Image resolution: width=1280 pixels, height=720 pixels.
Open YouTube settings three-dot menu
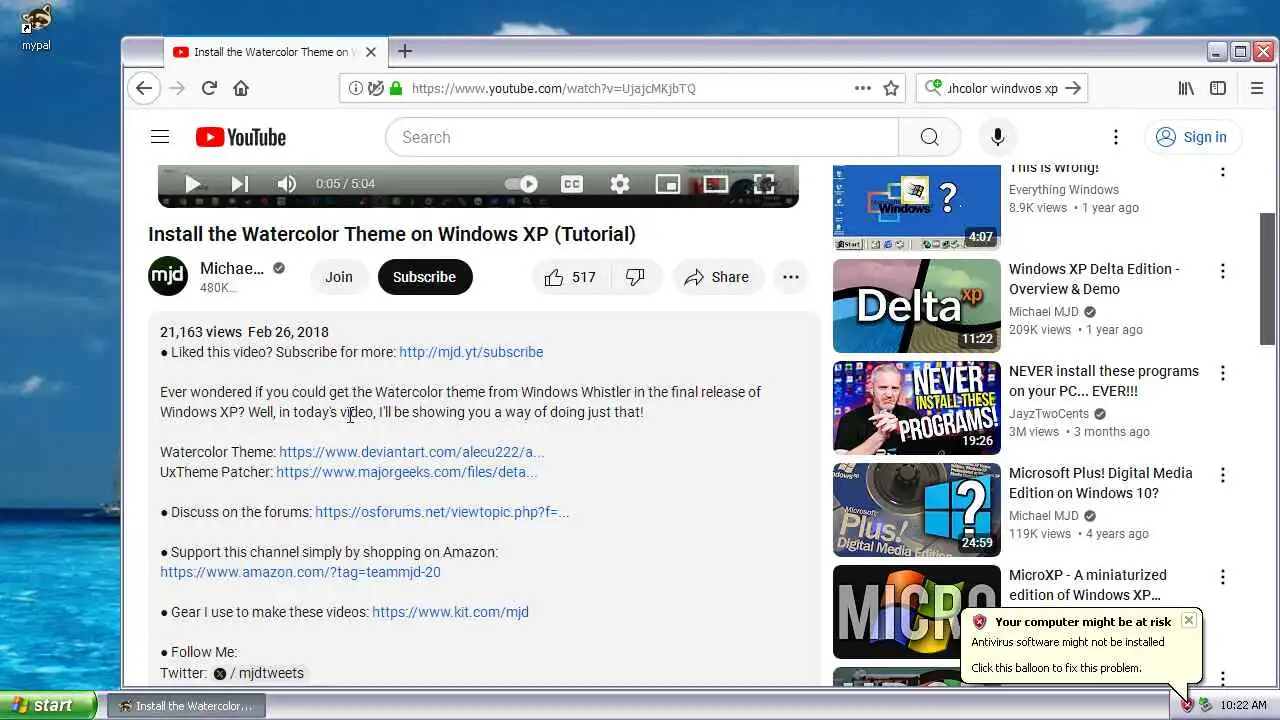click(x=1116, y=137)
